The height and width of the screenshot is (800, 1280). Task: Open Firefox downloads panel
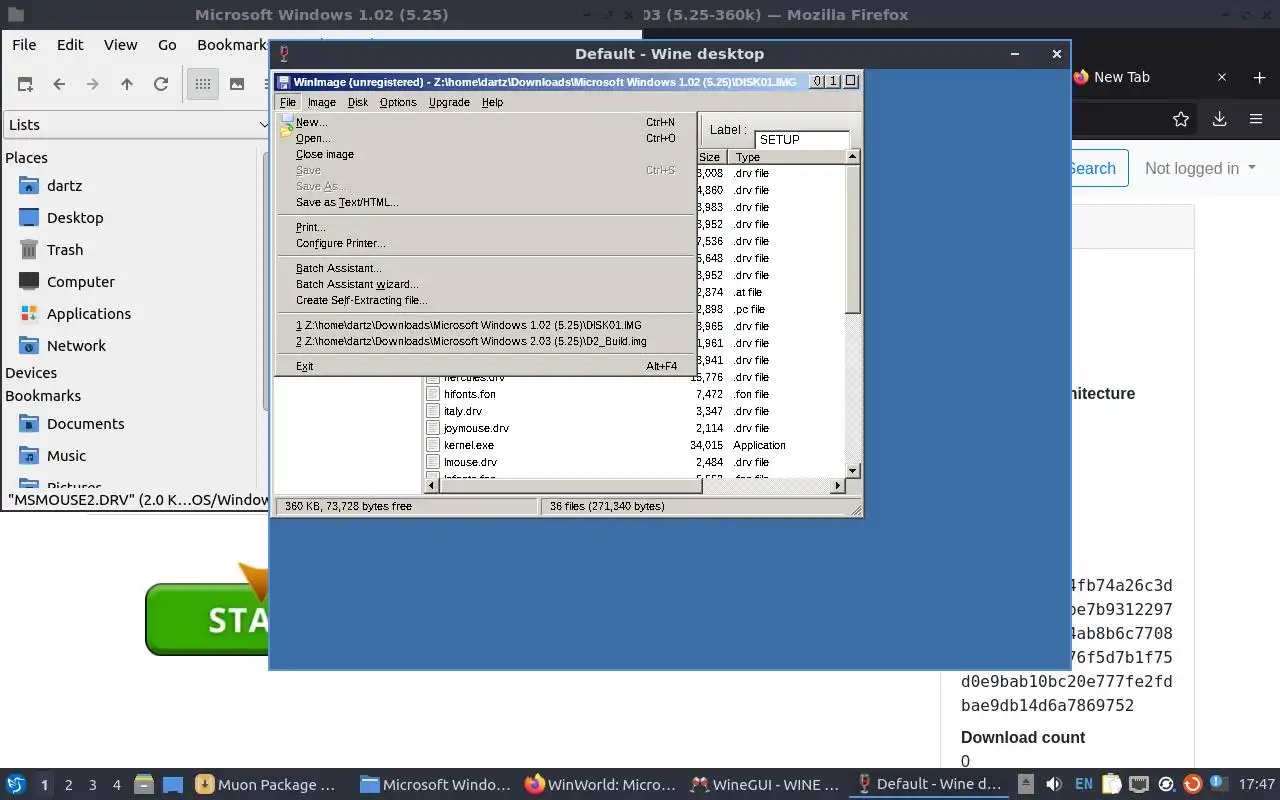(x=1219, y=119)
